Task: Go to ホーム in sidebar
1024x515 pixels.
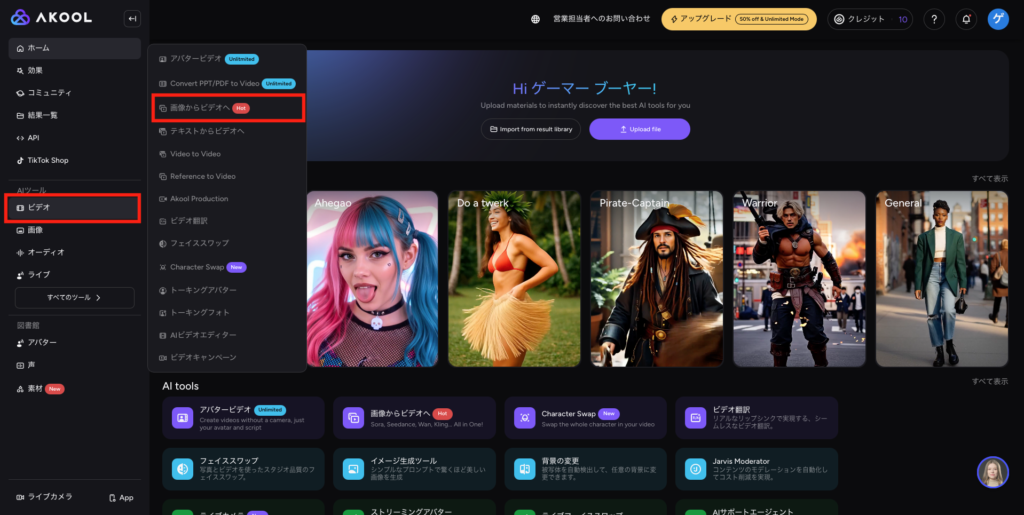Action: [74, 48]
